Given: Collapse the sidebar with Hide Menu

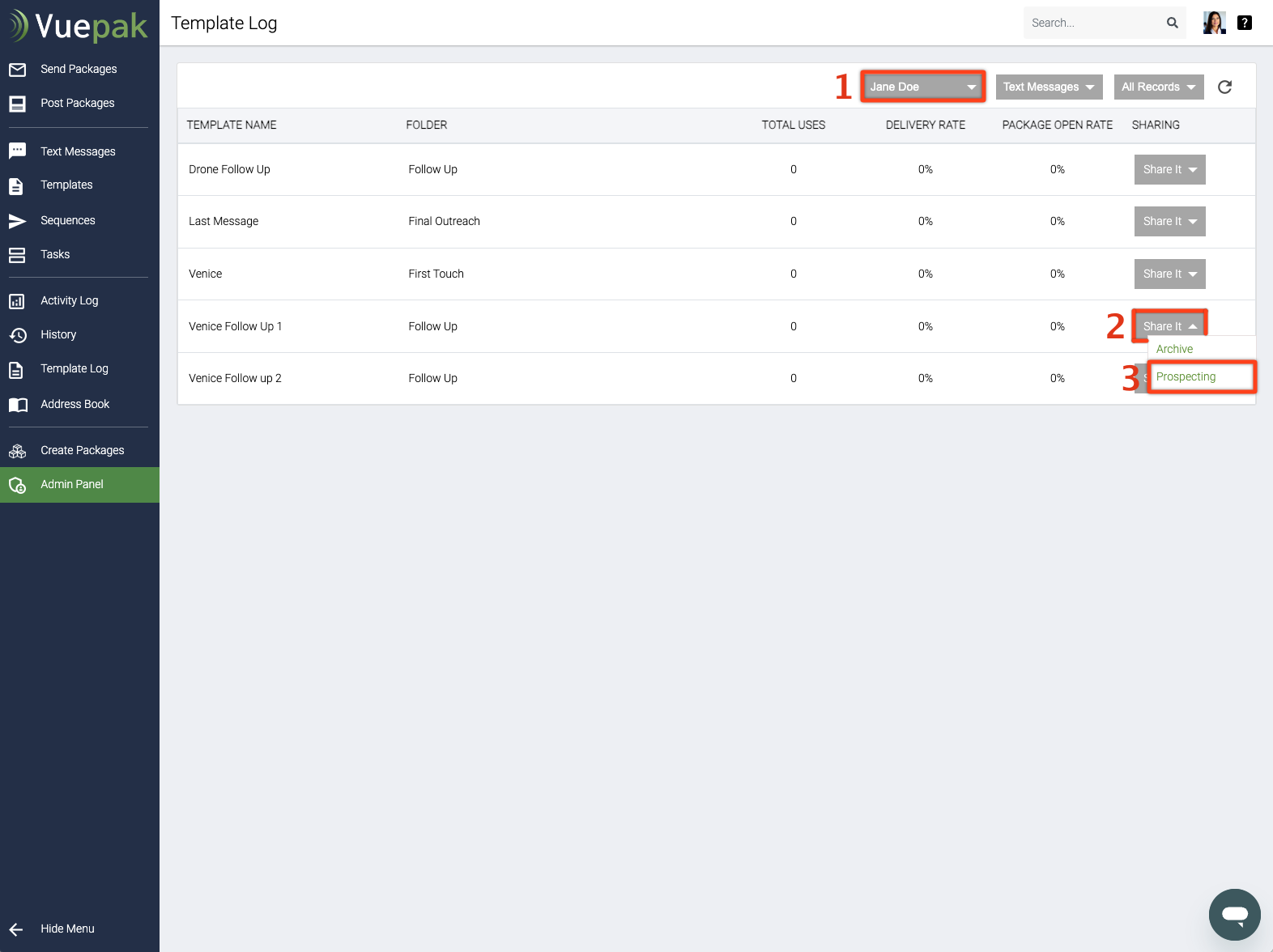Looking at the screenshot, I should coord(67,929).
